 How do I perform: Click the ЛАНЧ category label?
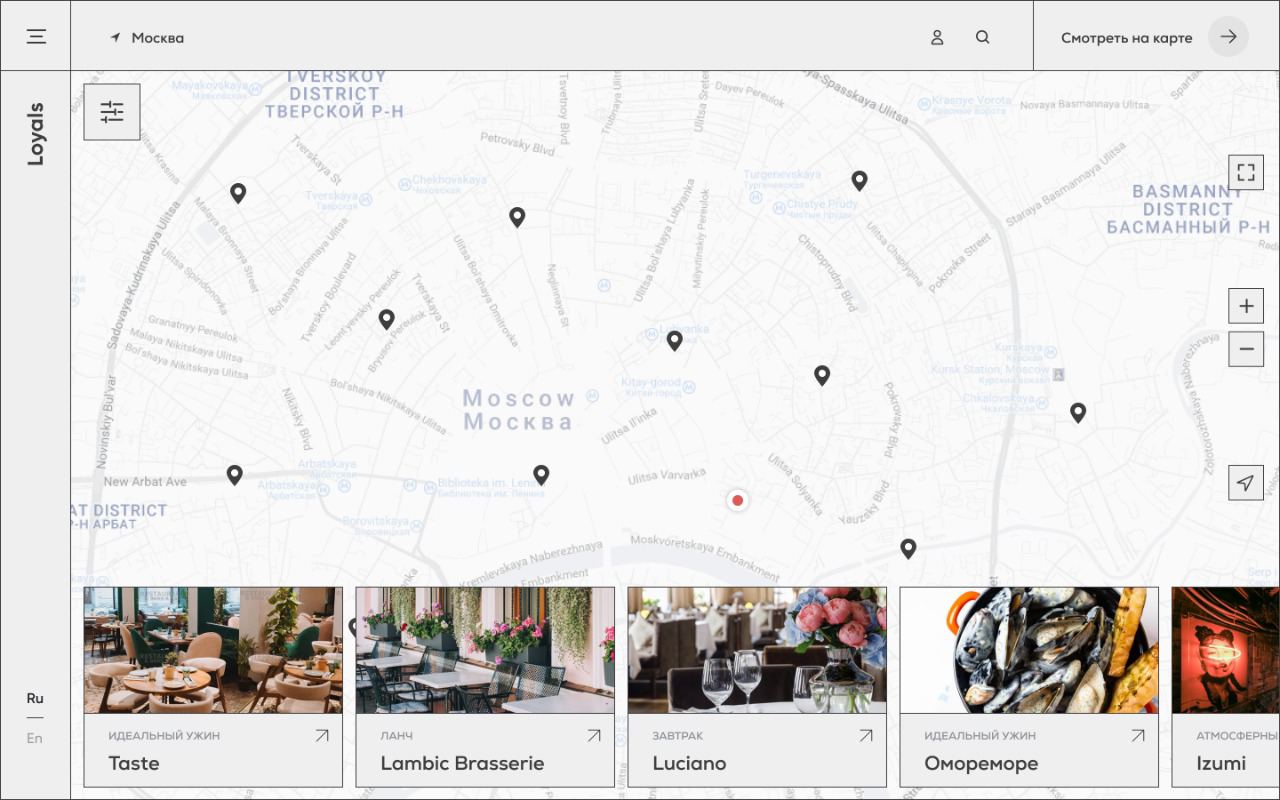[397, 736]
